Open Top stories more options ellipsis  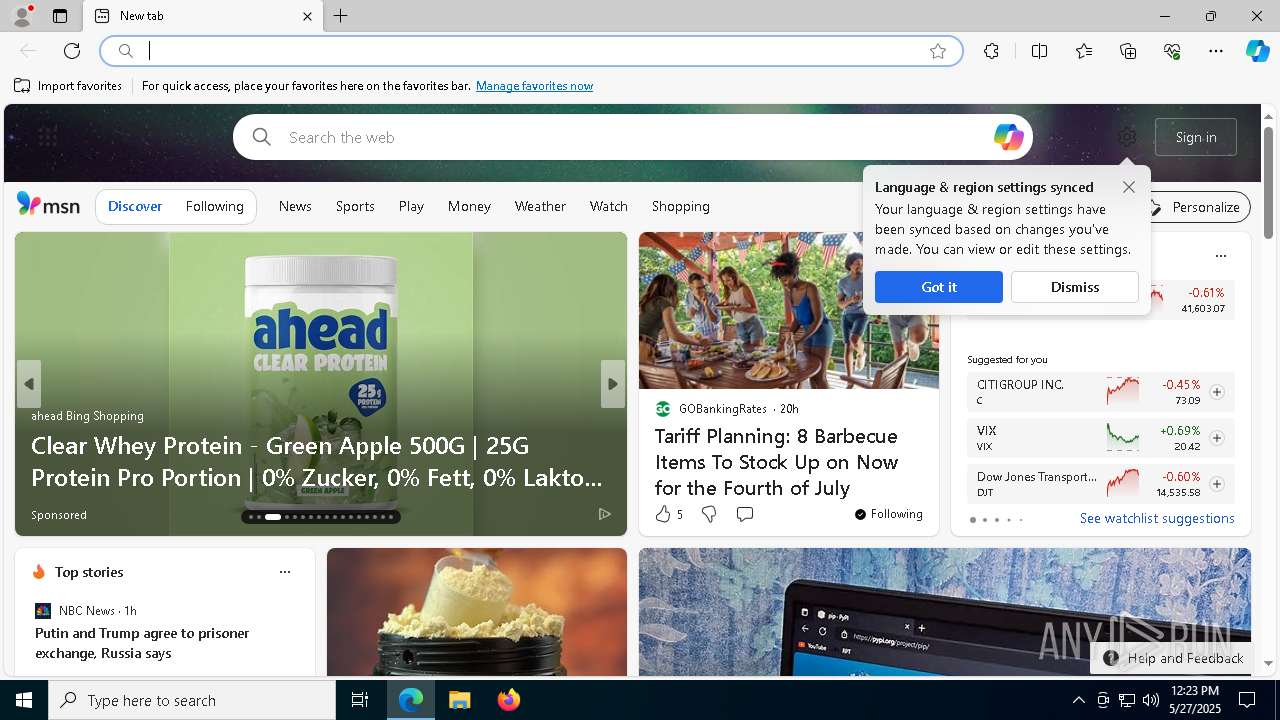click(285, 572)
